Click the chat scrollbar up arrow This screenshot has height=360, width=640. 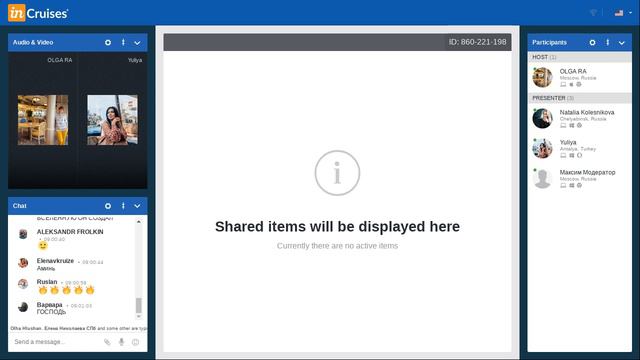coord(139,222)
